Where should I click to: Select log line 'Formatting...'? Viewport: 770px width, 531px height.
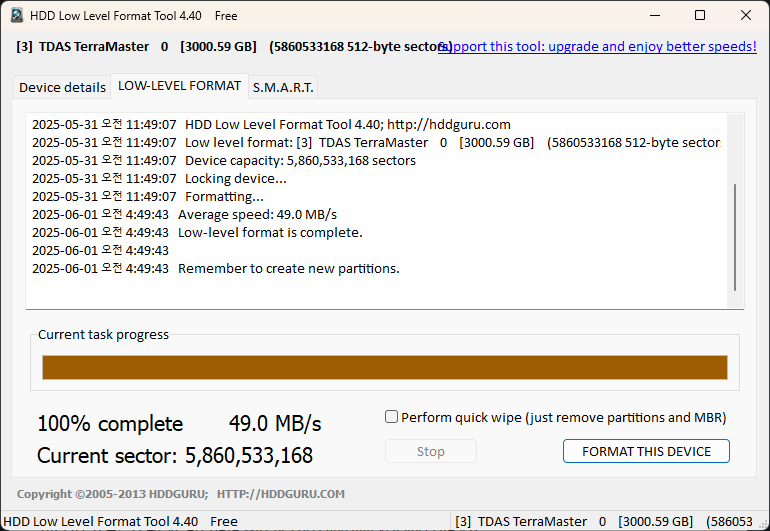(x=148, y=196)
